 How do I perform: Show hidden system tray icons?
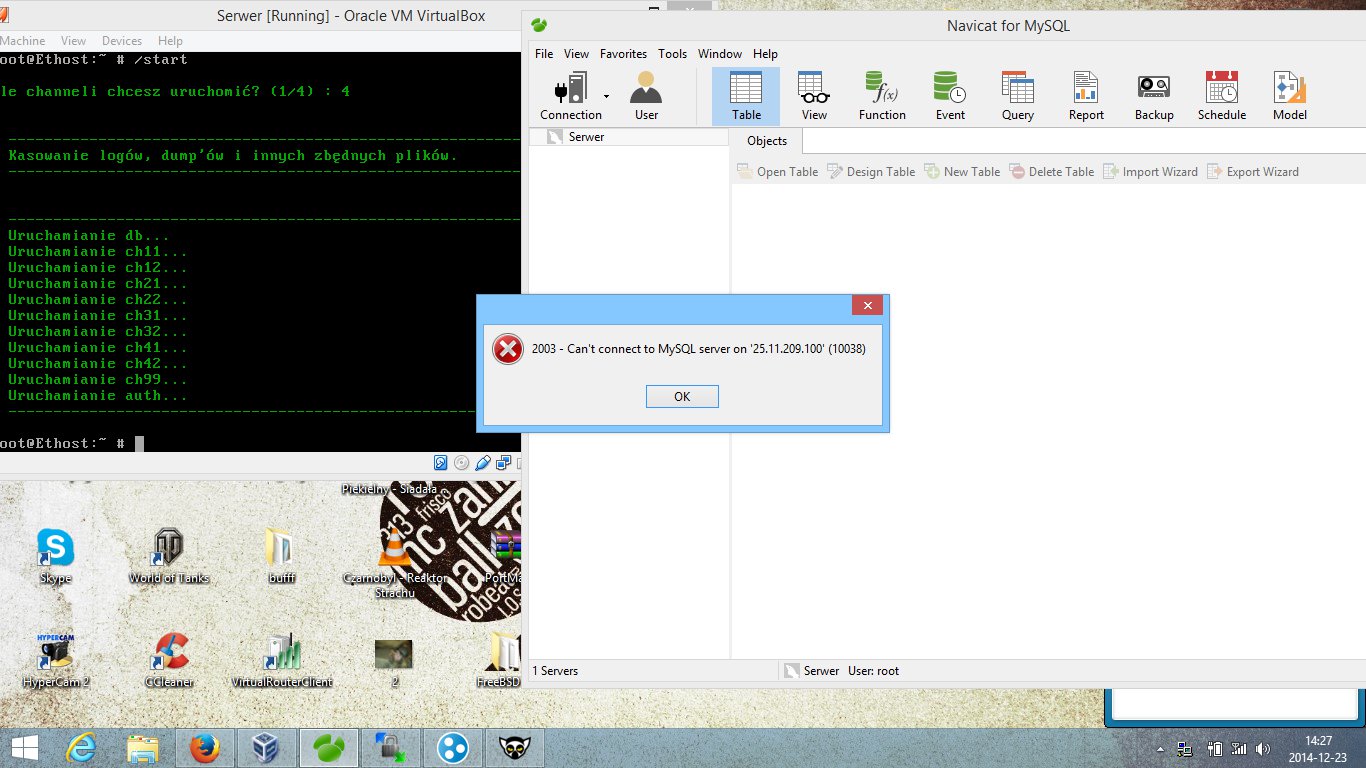(x=1161, y=748)
